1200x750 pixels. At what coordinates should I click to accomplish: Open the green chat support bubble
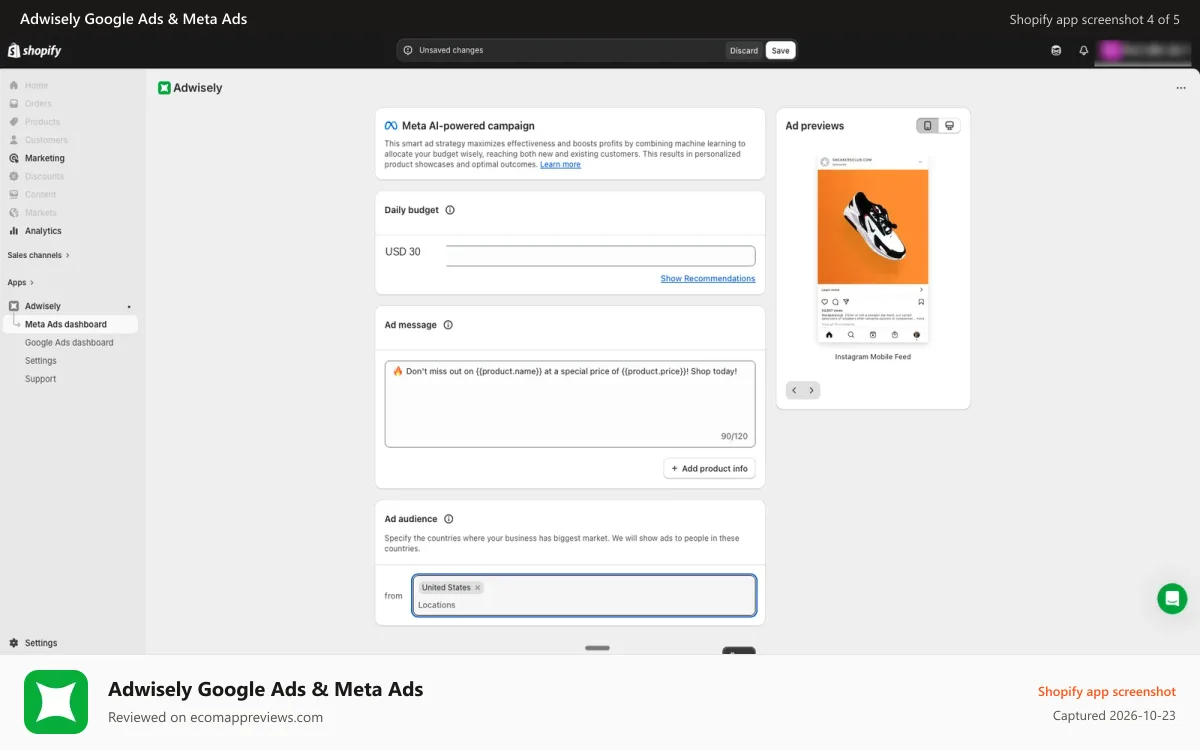(1172, 598)
